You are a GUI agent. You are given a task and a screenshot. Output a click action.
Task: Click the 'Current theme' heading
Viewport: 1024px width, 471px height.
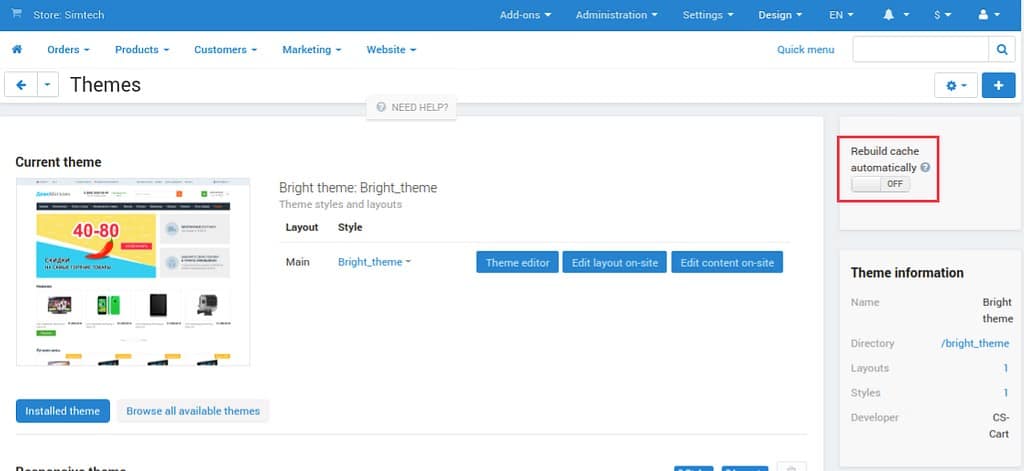tap(58, 162)
